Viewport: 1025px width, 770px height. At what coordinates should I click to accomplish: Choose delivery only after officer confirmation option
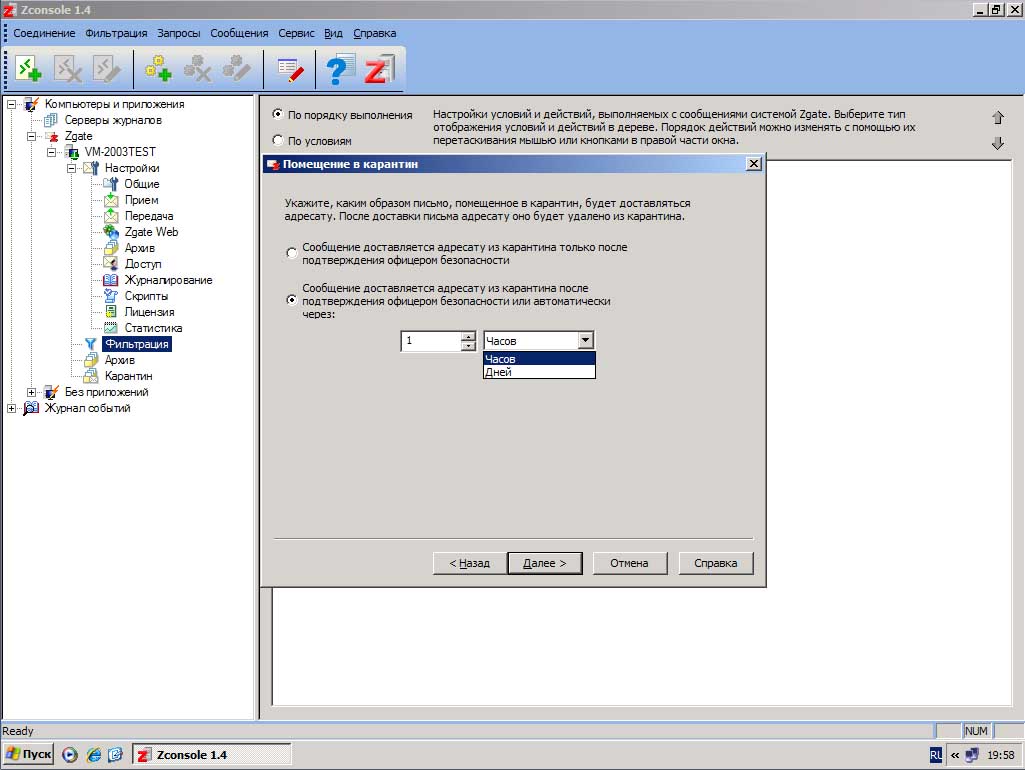pyautogui.click(x=292, y=253)
